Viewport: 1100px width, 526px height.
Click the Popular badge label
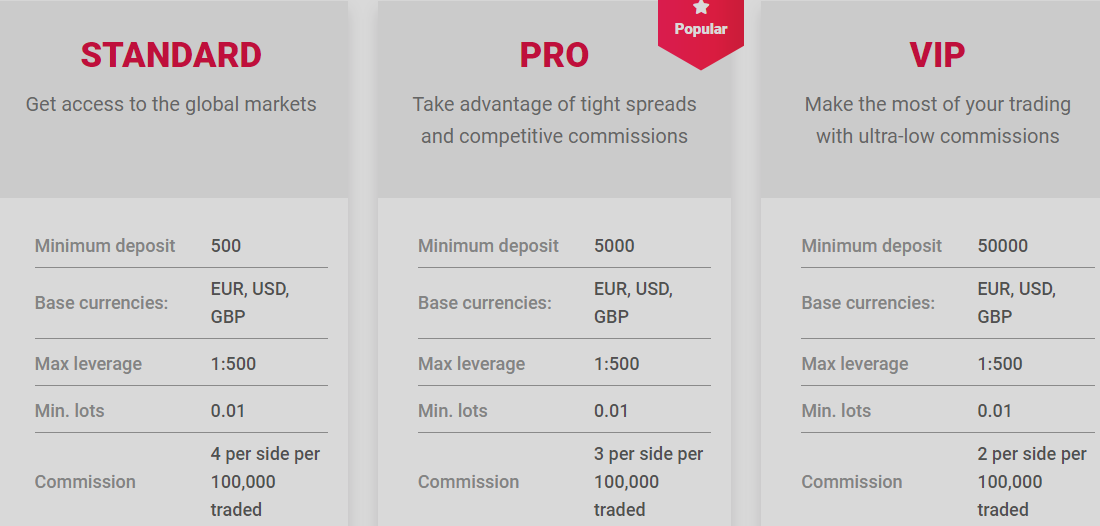coord(701,29)
